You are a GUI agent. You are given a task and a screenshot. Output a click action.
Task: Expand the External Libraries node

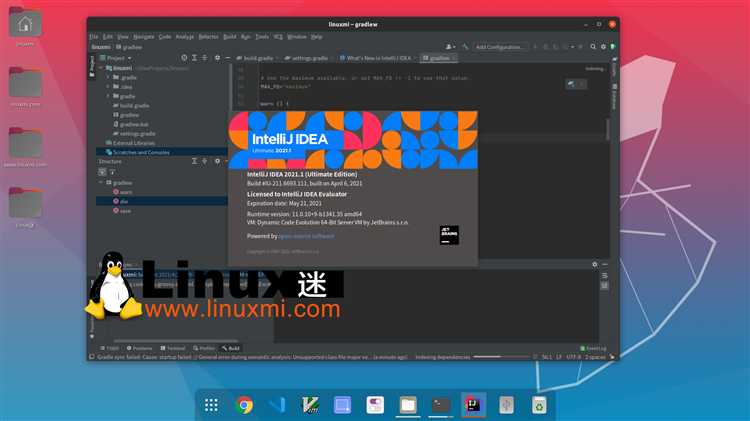pos(134,142)
